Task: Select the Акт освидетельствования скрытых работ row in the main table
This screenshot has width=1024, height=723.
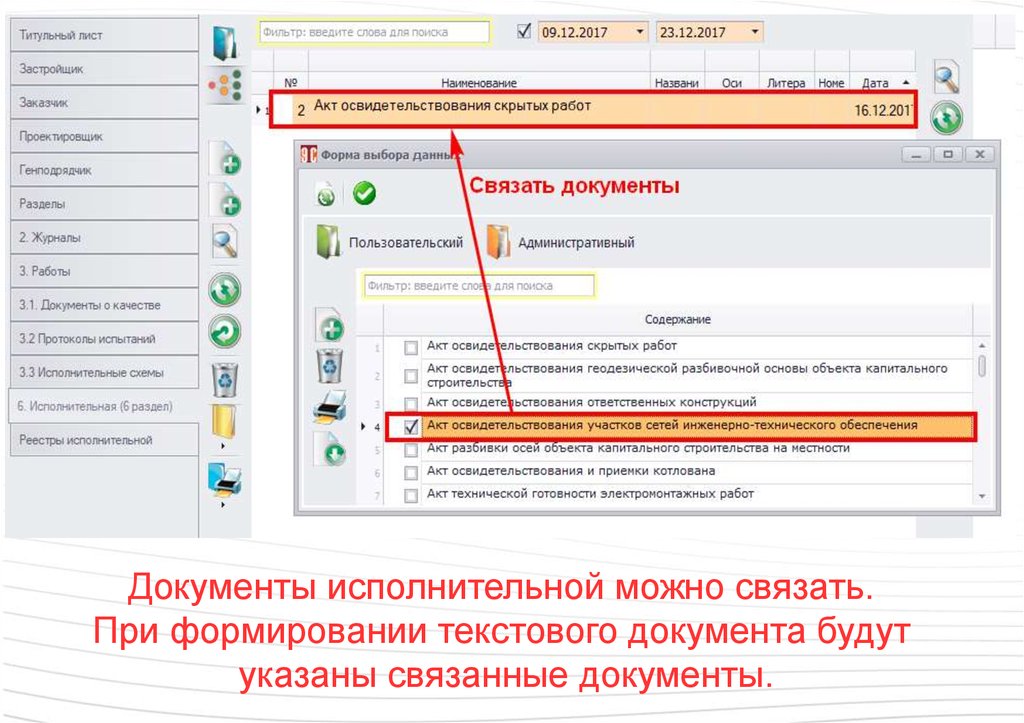Action: click(593, 110)
